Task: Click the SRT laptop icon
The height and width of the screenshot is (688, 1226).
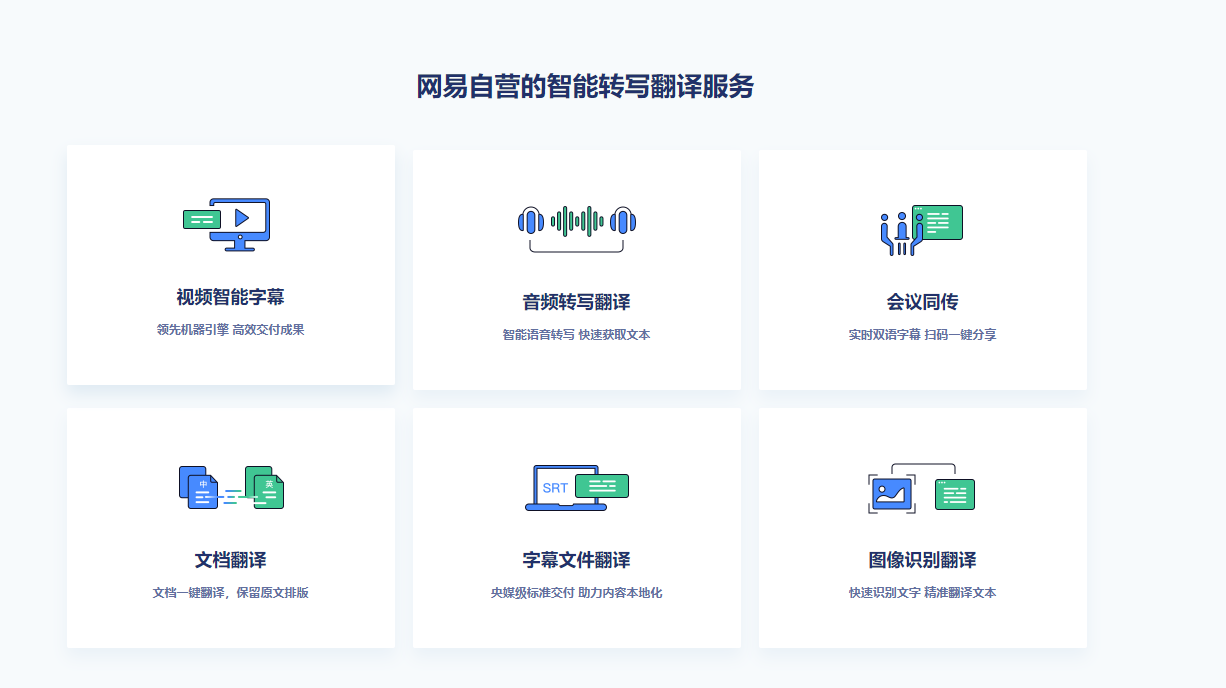Action: pos(566,488)
